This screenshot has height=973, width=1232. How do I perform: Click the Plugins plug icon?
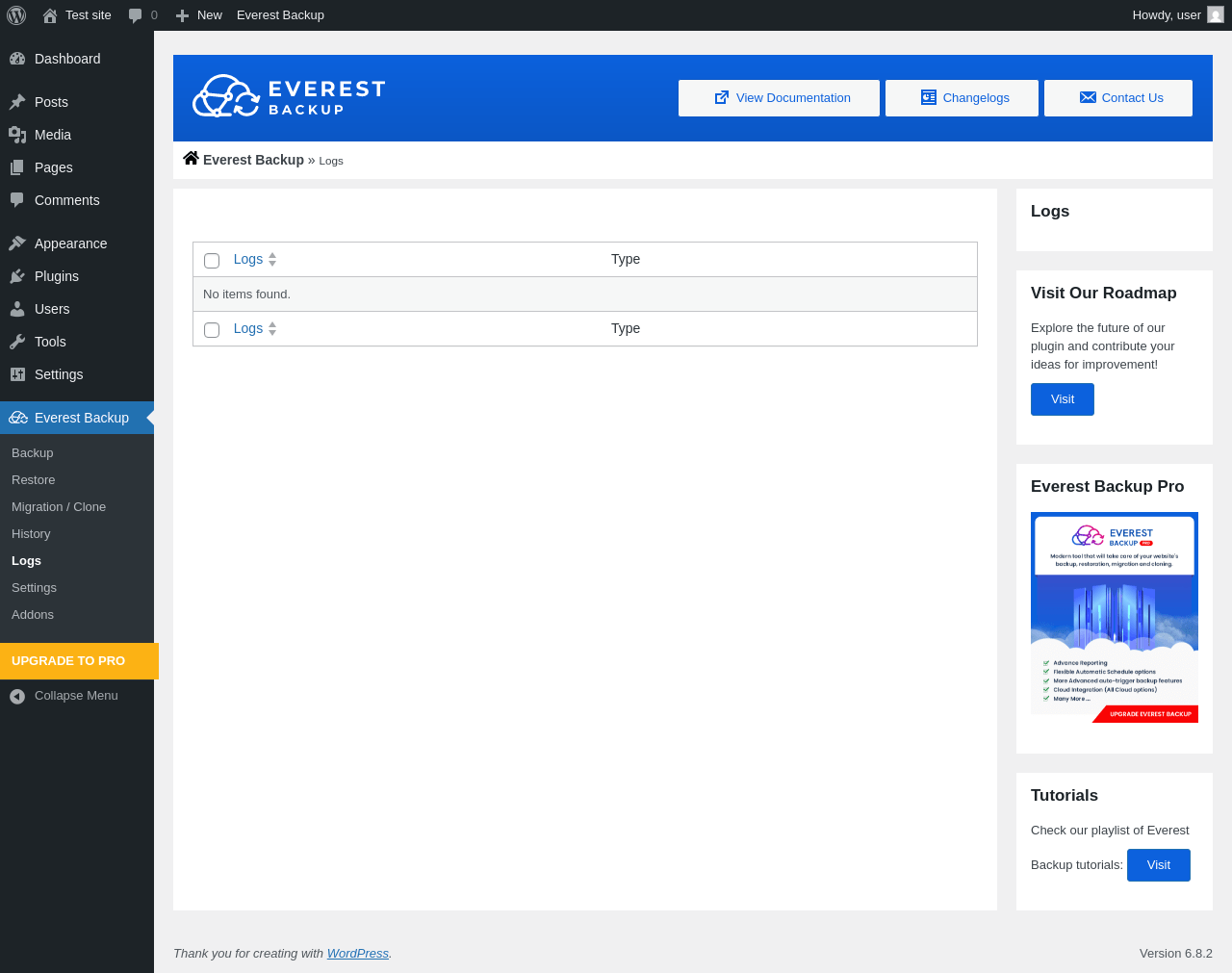point(17,276)
